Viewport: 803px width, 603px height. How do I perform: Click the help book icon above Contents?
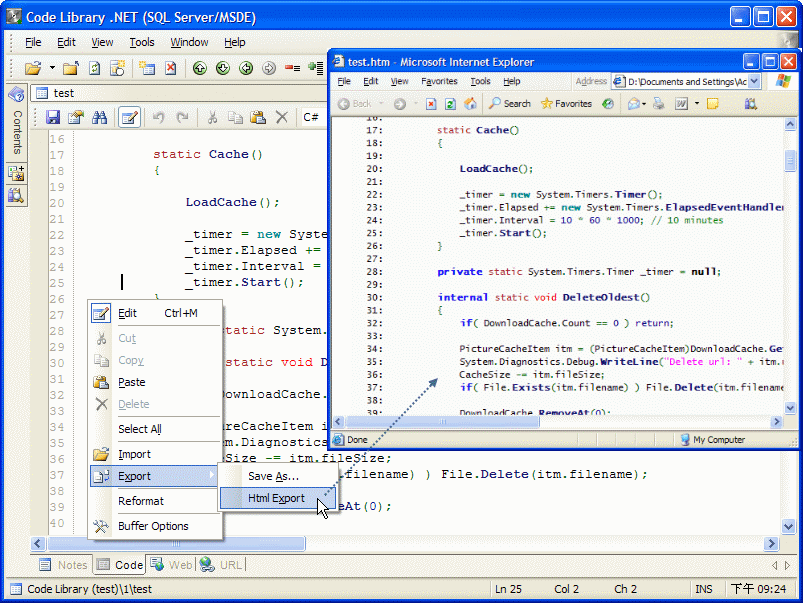[x=16, y=94]
